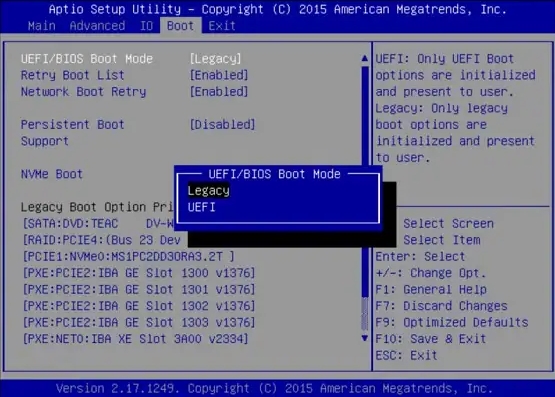Toggle Retry Boot List Enabled value
The image size is (555, 397).
(219, 75)
